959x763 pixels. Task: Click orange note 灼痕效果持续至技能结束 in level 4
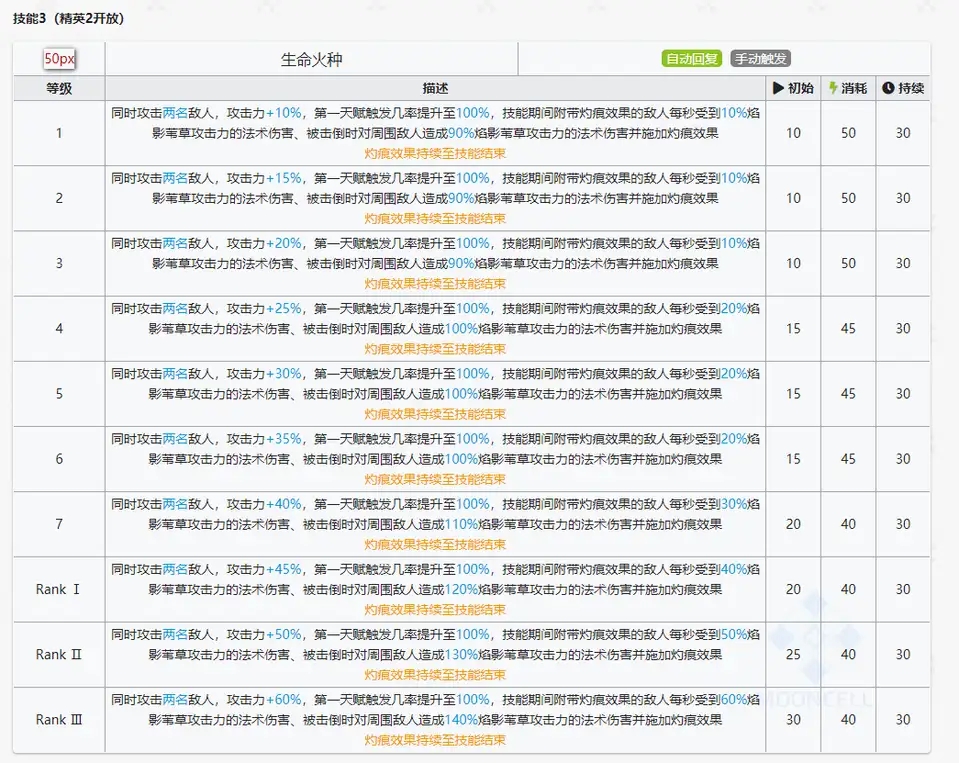coord(435,349)
